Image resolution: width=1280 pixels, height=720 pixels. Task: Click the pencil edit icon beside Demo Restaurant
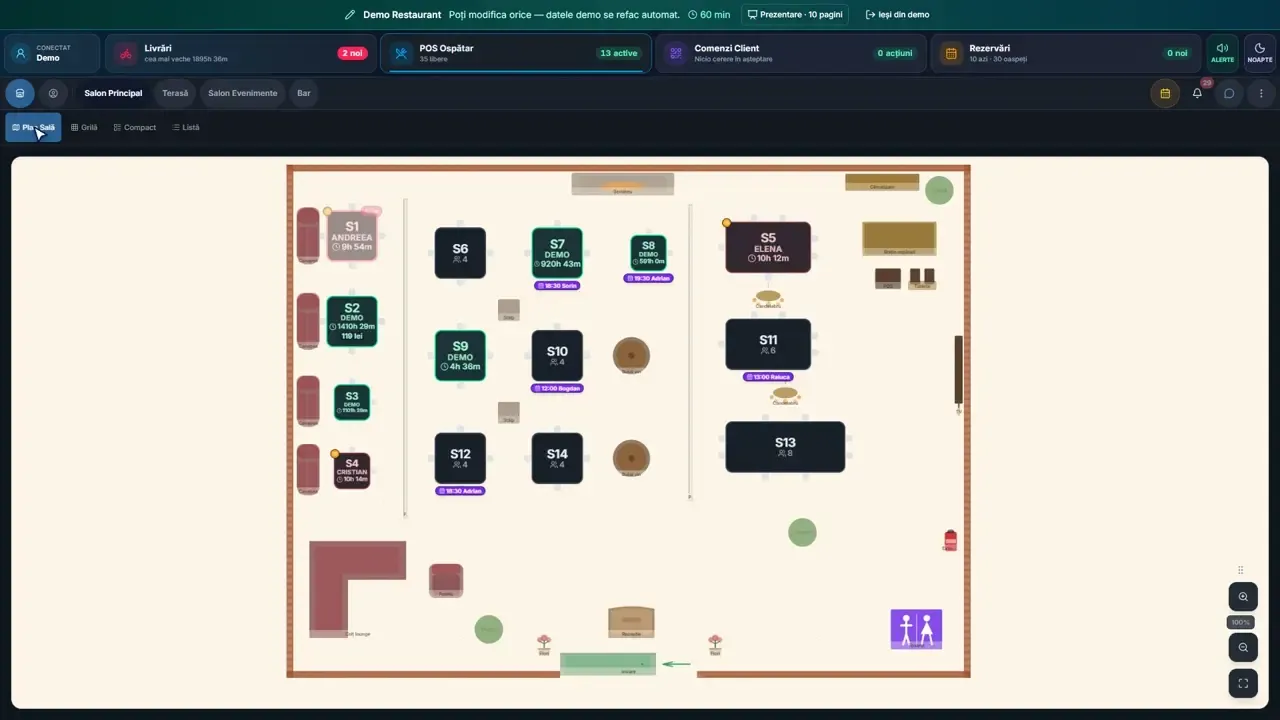pyautogui.click(x=350, y=15)
